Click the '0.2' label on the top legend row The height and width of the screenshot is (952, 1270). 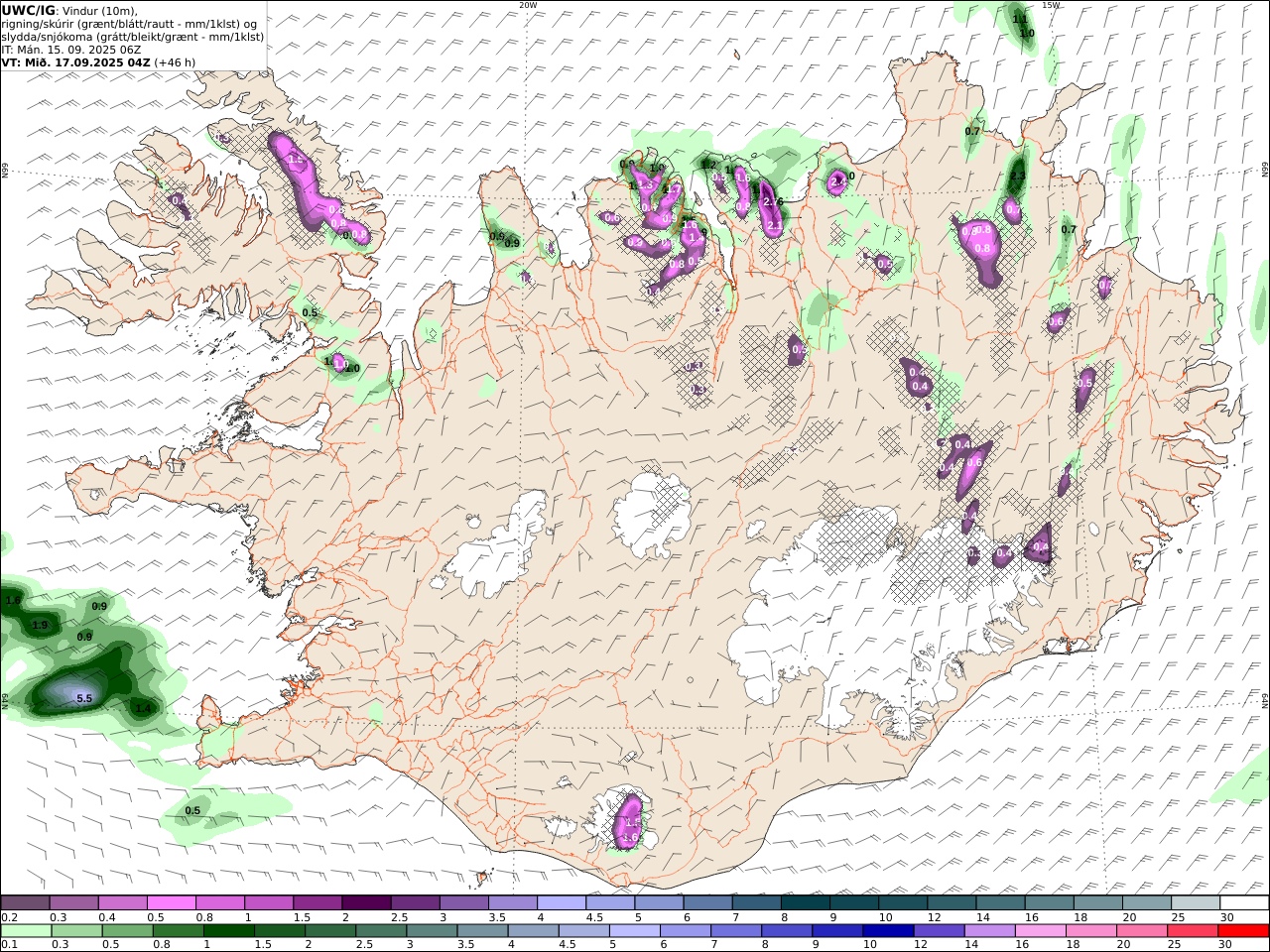[x=9, y=917]
